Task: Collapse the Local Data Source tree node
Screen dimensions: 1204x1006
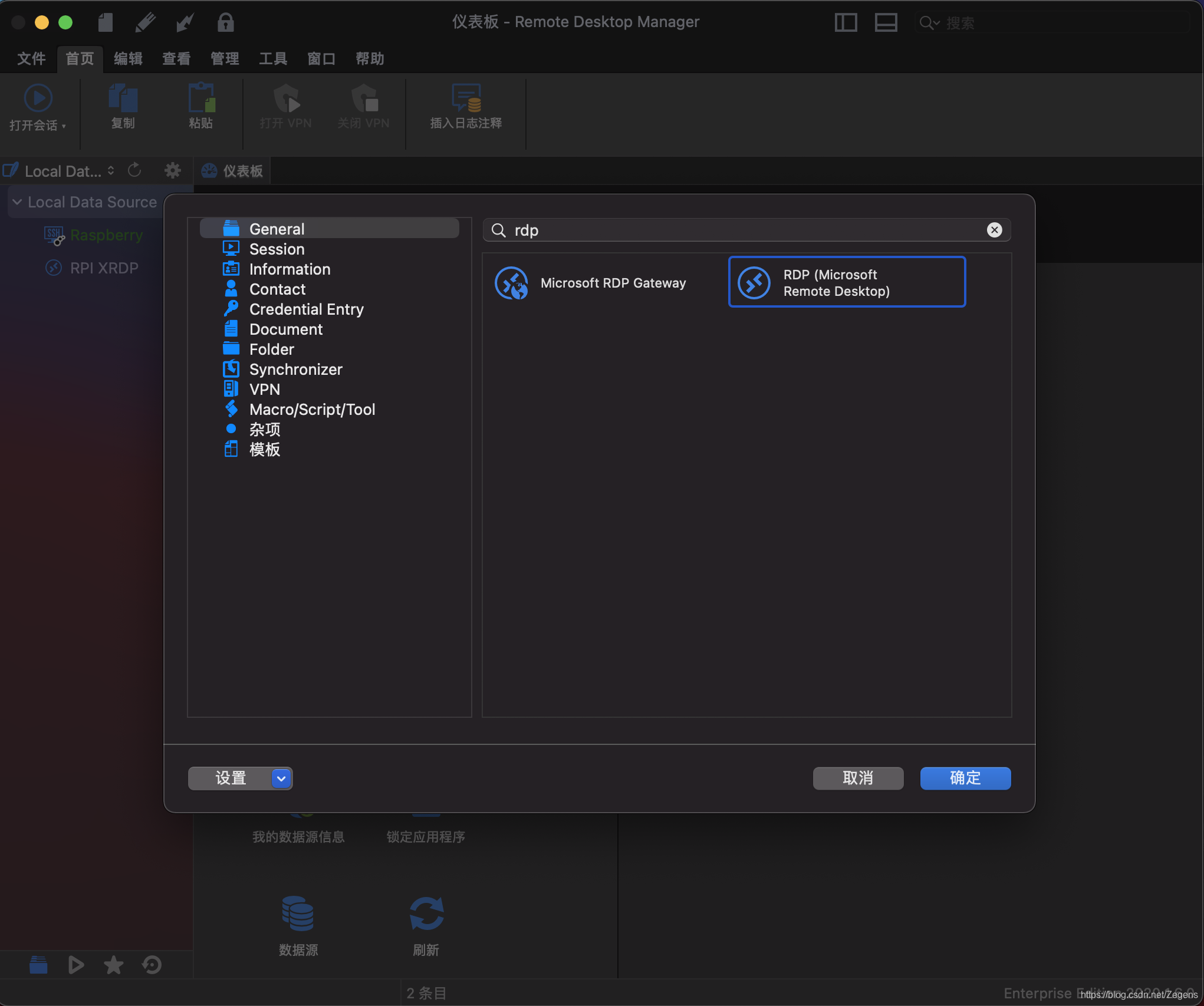Action: click(17, 202)
